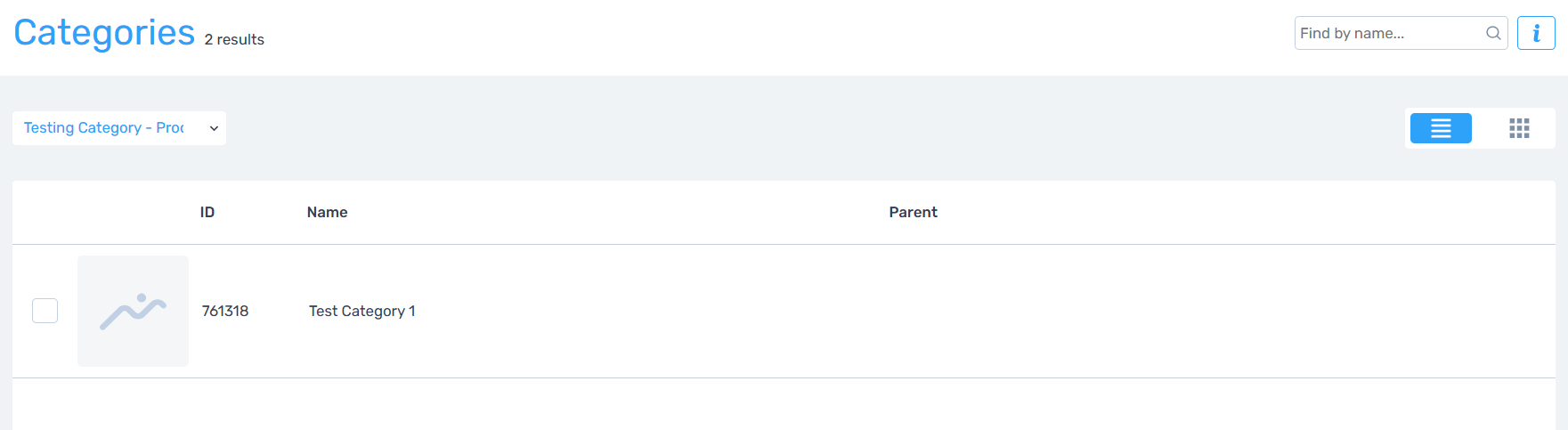
Task: Click the Parent column header
Action: [913, 212]
